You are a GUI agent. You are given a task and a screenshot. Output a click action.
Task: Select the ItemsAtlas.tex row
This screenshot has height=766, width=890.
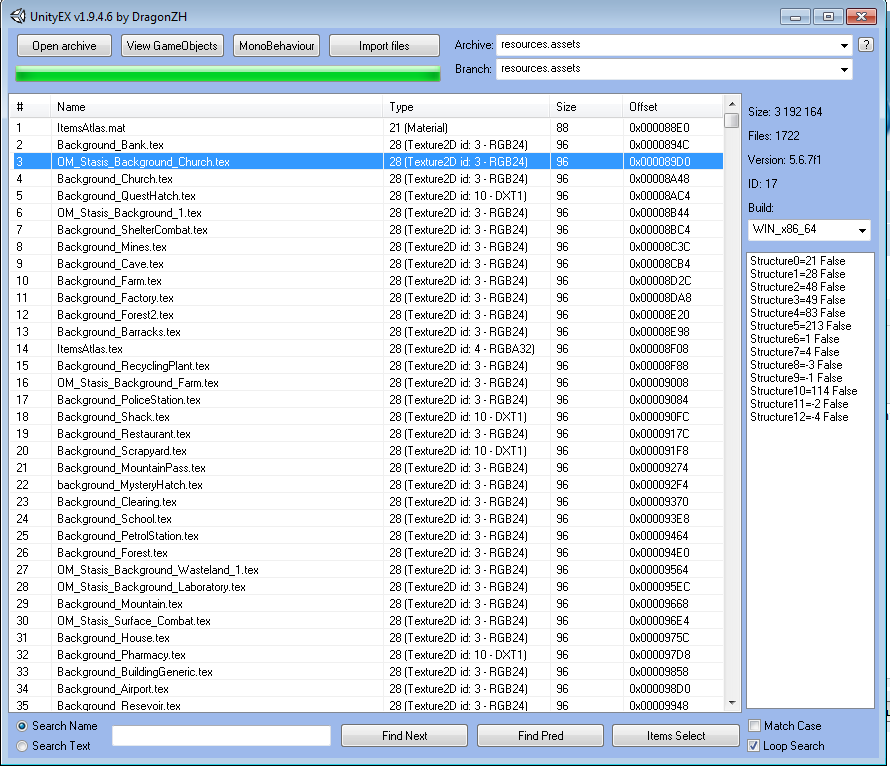click(x=90, y=349)
